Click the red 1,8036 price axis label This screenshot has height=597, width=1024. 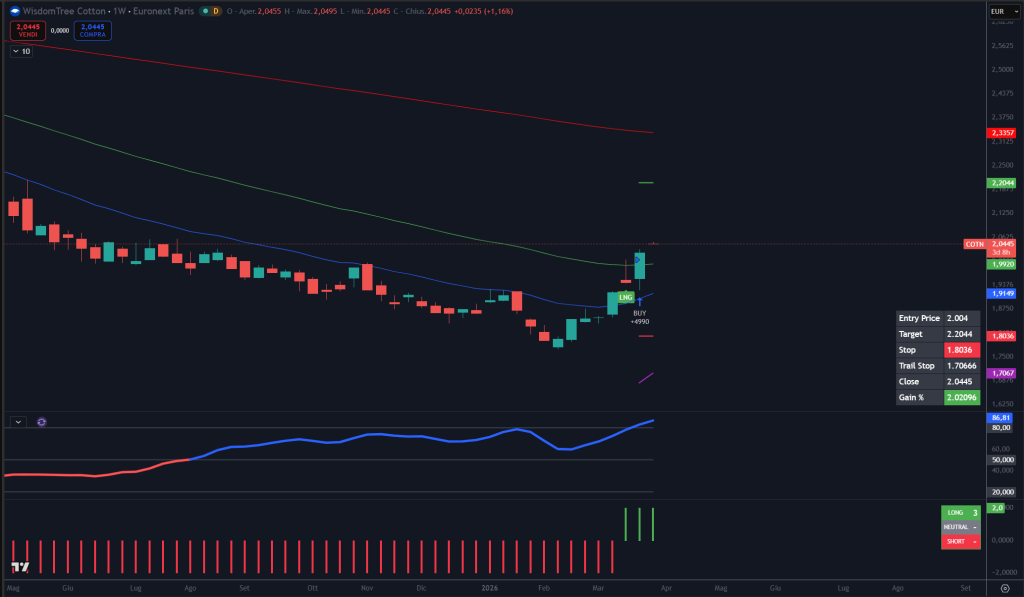pyautogui.click(x=1002, y=336)
